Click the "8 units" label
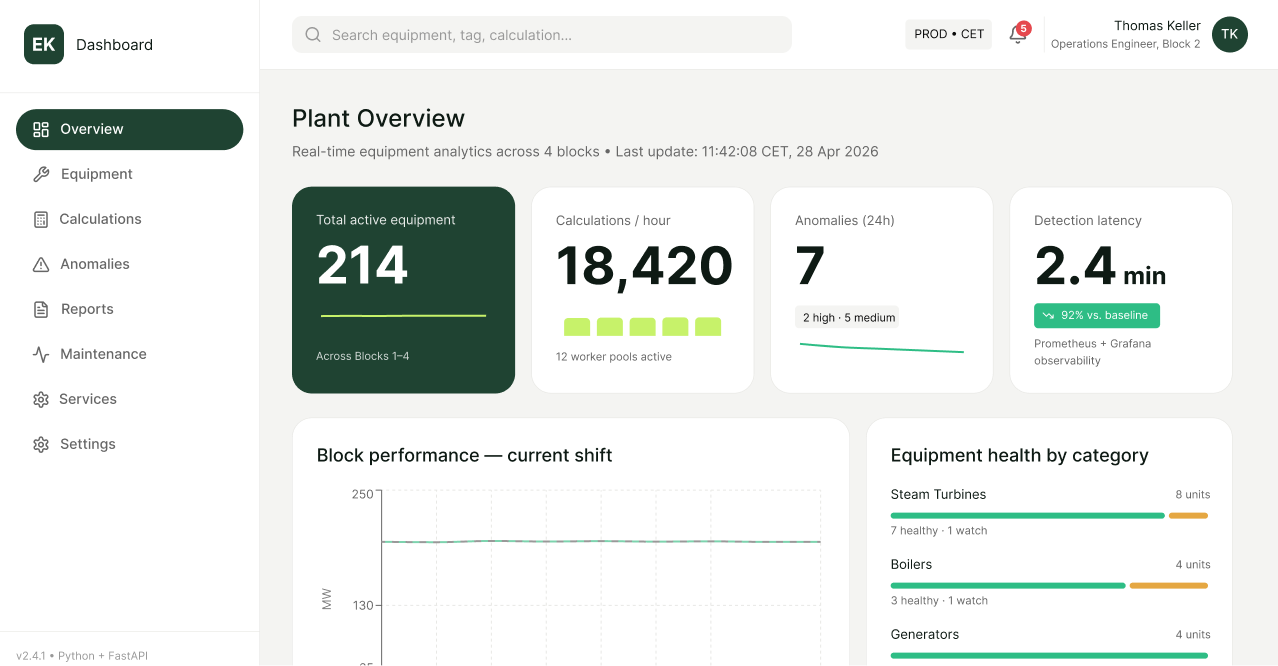 1193,495
